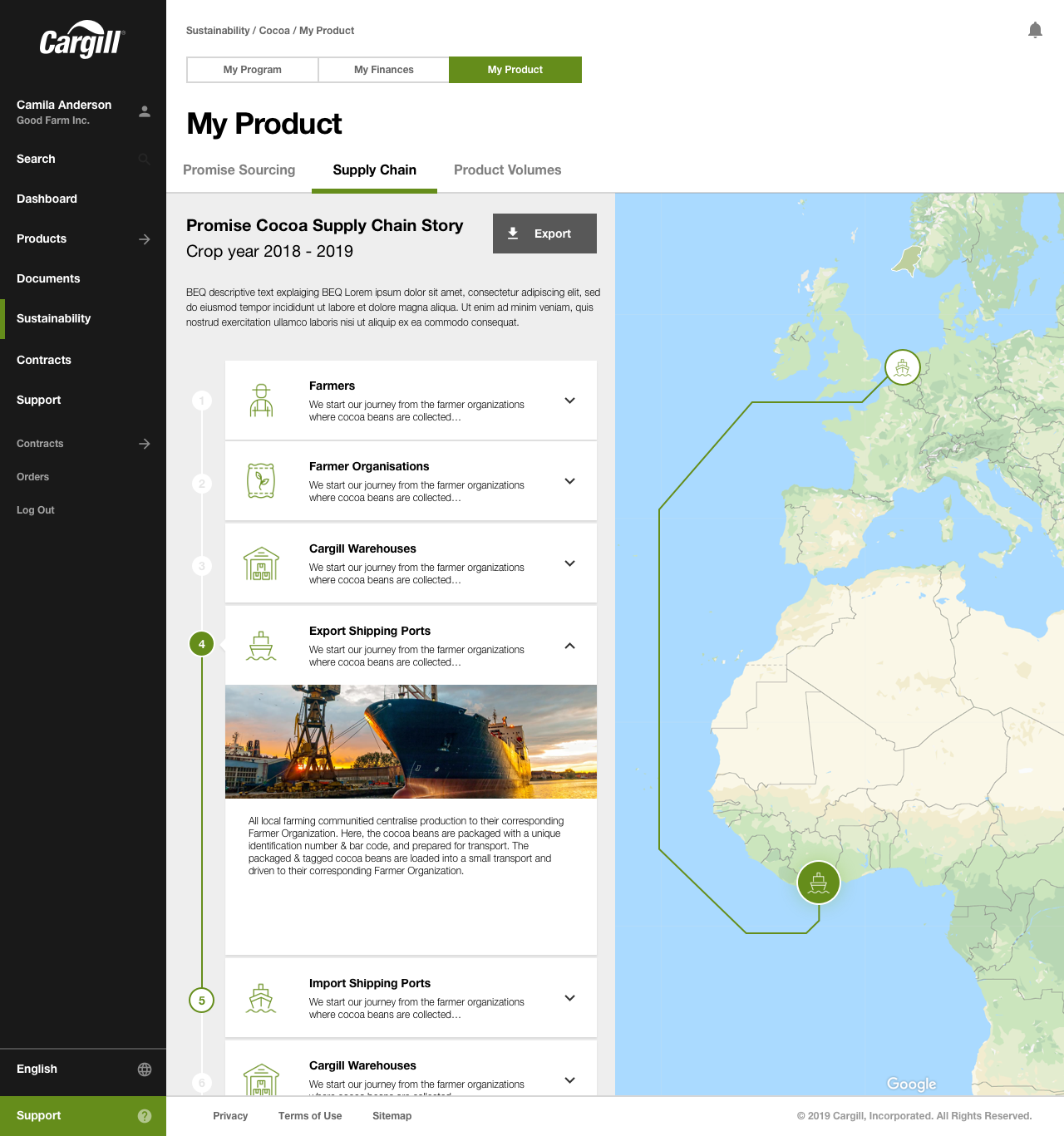Click the Google logo on map
The image size is (1064, 1136).
click(x=912, y=1084)
